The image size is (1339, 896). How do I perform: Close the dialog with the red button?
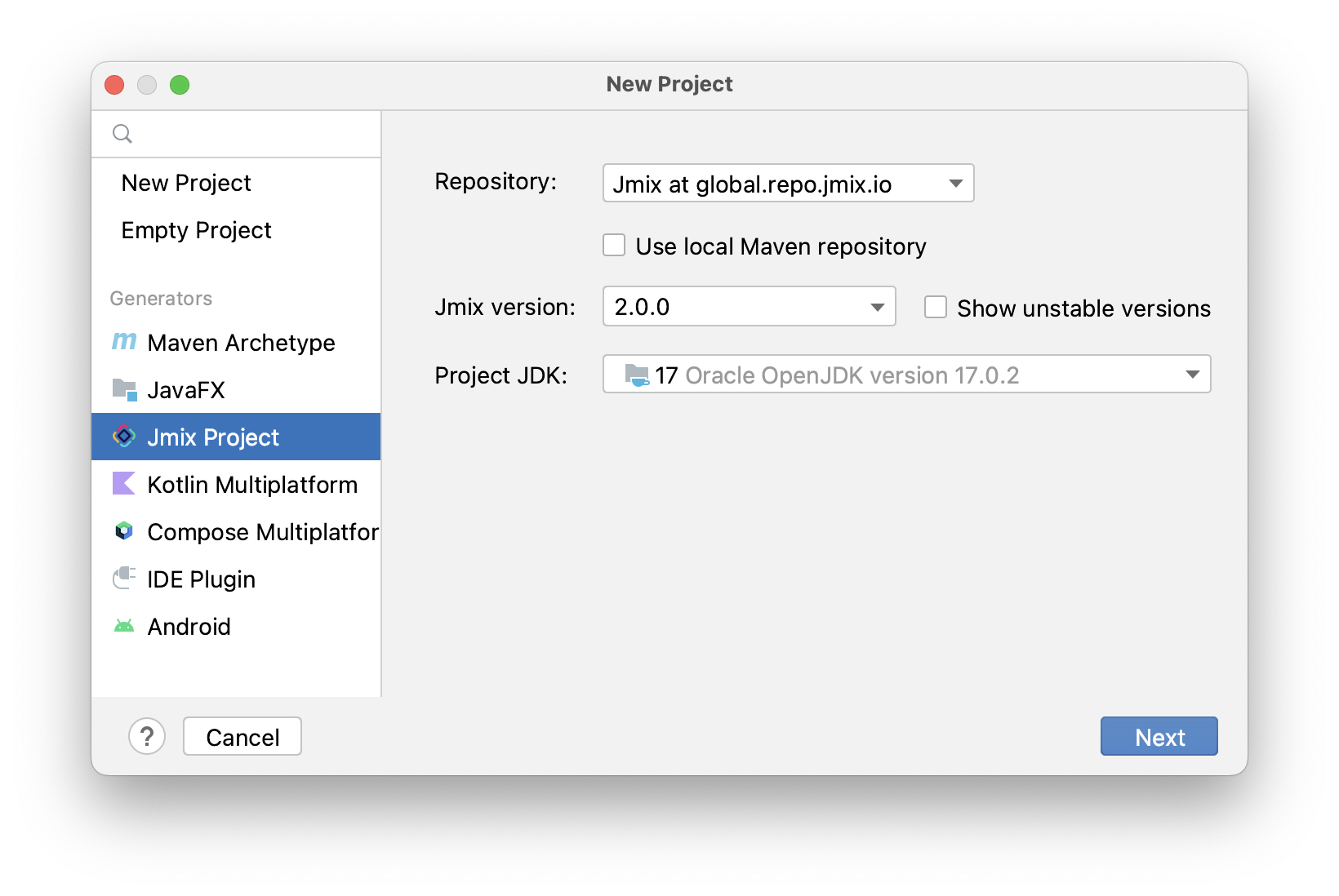(114, 85)
